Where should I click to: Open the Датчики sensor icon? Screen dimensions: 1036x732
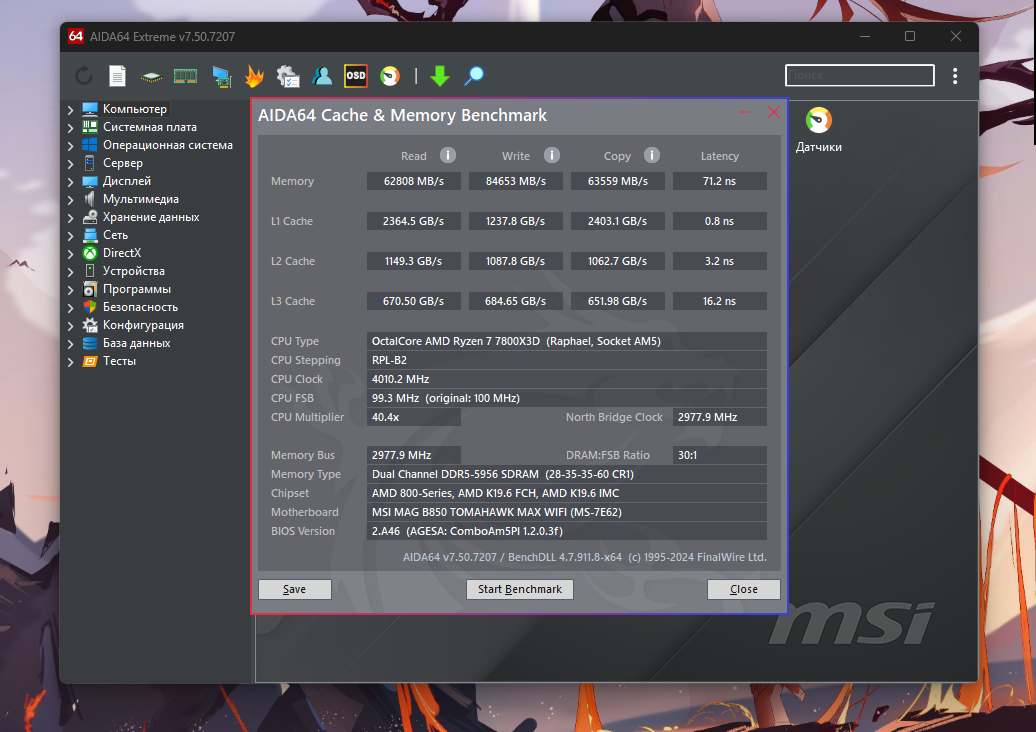[x=819, y=120]
